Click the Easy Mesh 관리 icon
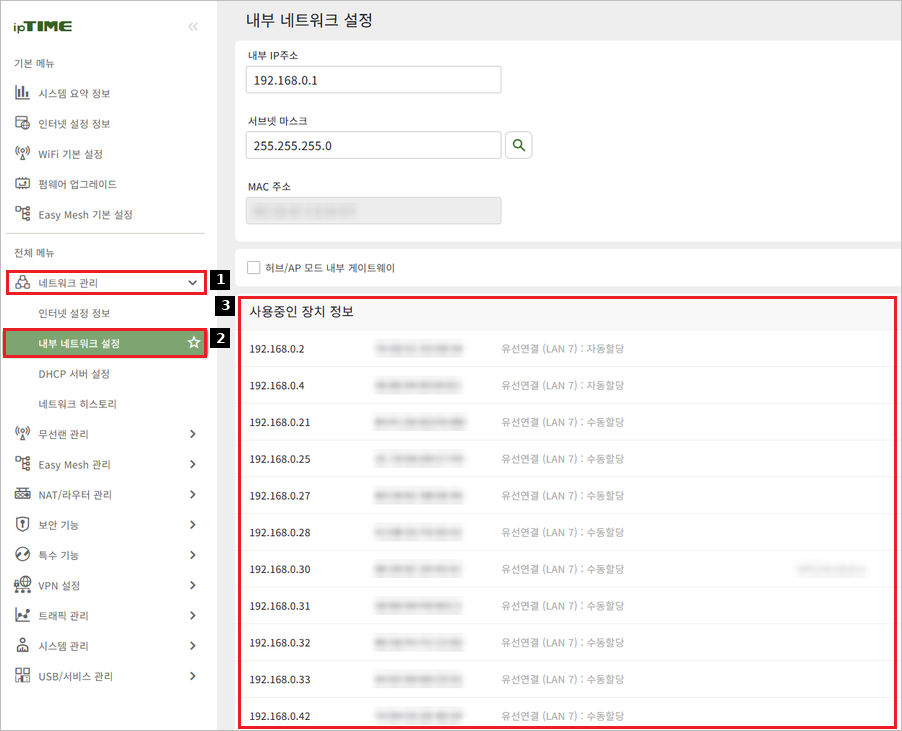This screenshot has width=902, height=731. click(22, 464)
